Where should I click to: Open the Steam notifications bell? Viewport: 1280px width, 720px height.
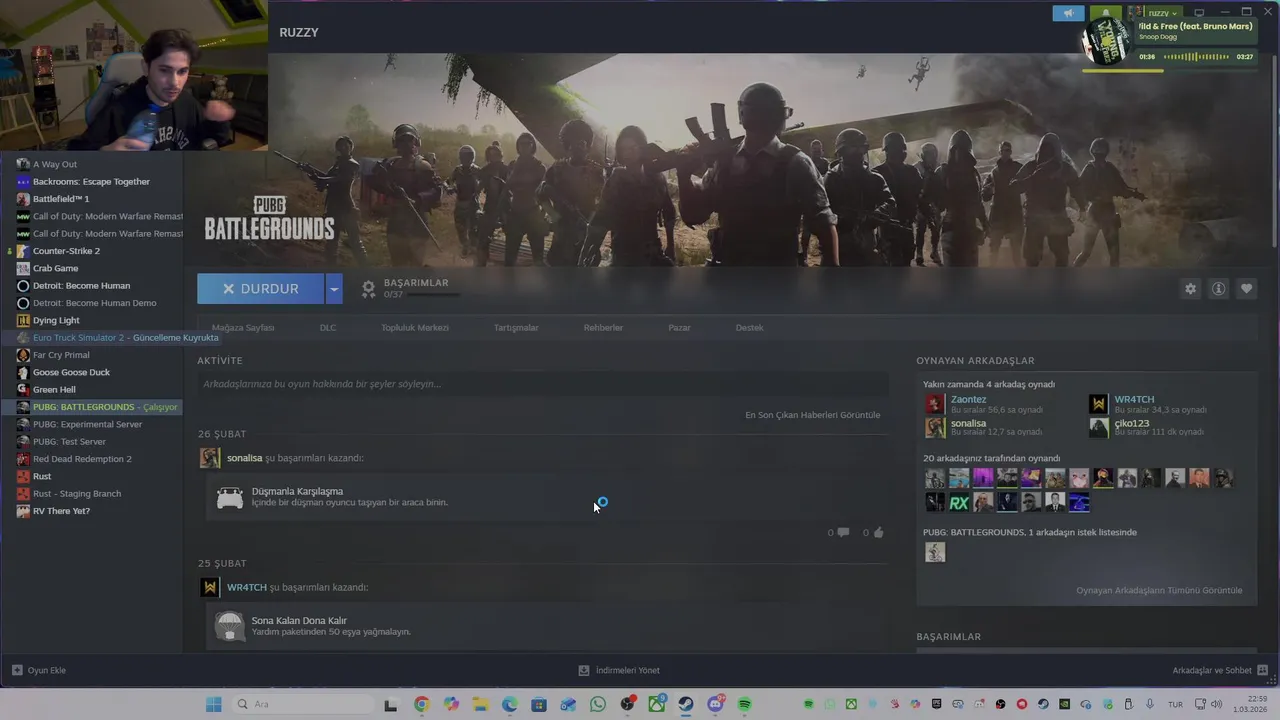pos(1106,13)
